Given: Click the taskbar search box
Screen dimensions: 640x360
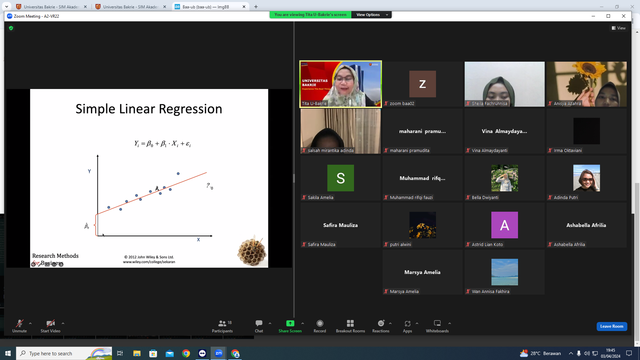Looking at the screenshot, I should click(64, 353).
